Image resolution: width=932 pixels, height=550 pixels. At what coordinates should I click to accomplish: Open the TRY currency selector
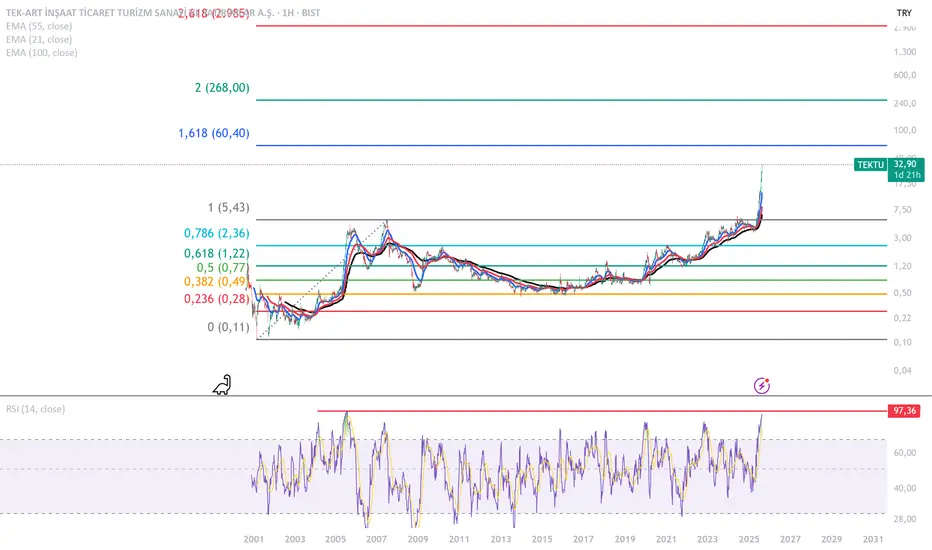coord(903,13)
